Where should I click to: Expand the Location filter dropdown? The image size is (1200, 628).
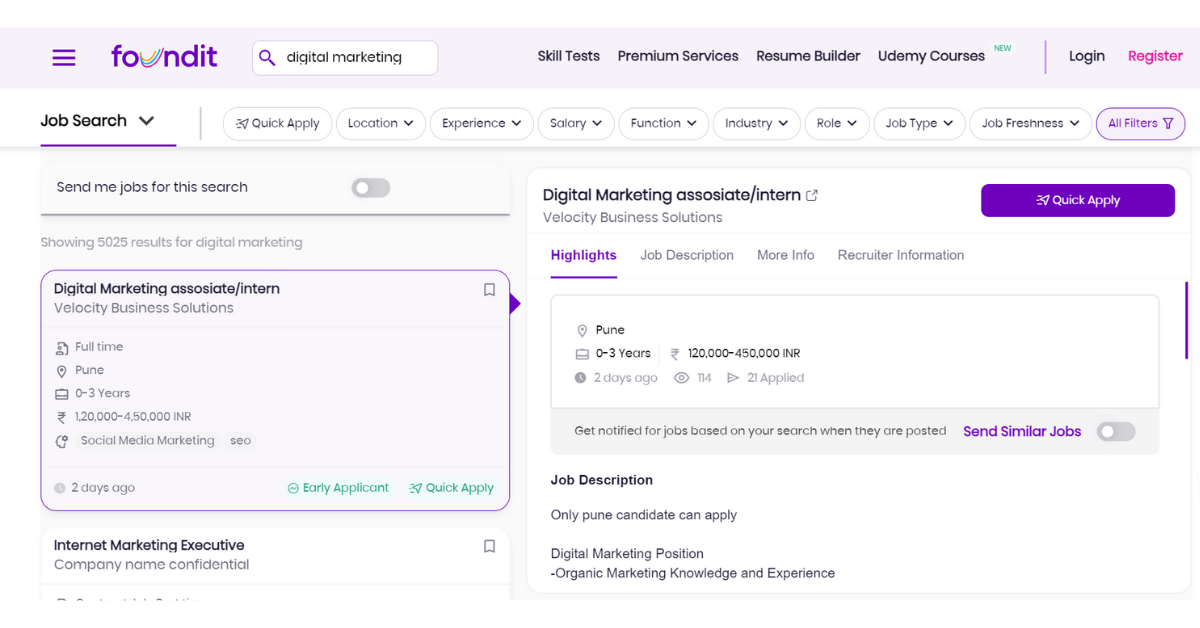tap(380, 124)
